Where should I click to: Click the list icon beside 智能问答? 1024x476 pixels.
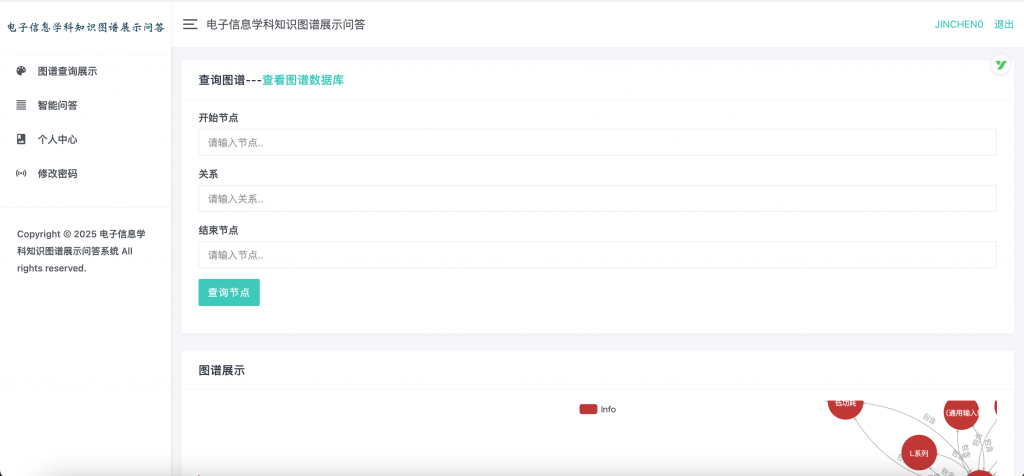(21, 105)
